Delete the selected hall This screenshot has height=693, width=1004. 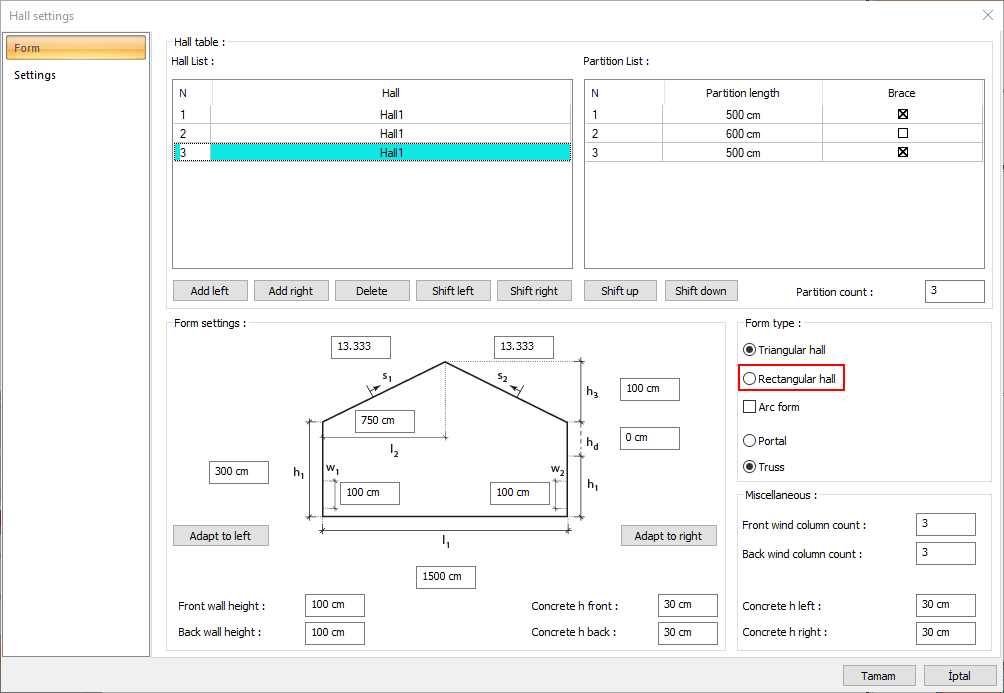(x=371, y=291)
